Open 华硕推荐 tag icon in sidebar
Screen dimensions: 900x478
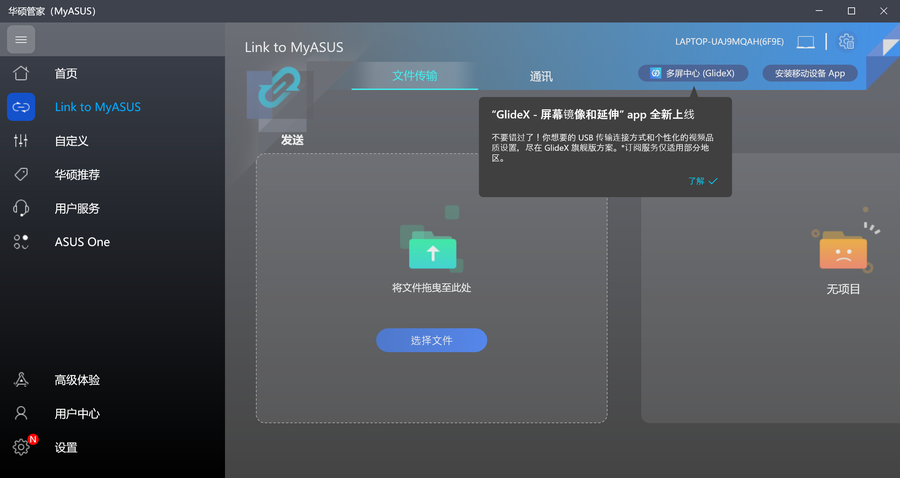21,175
